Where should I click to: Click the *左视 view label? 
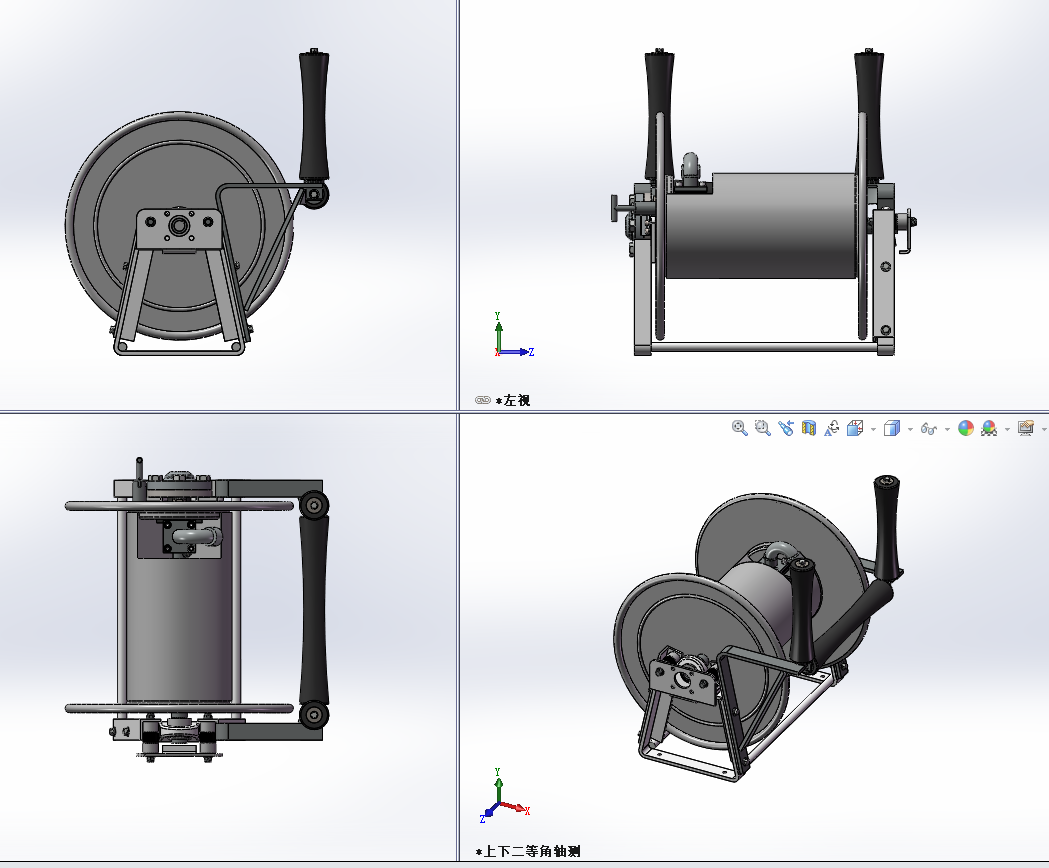513,400
